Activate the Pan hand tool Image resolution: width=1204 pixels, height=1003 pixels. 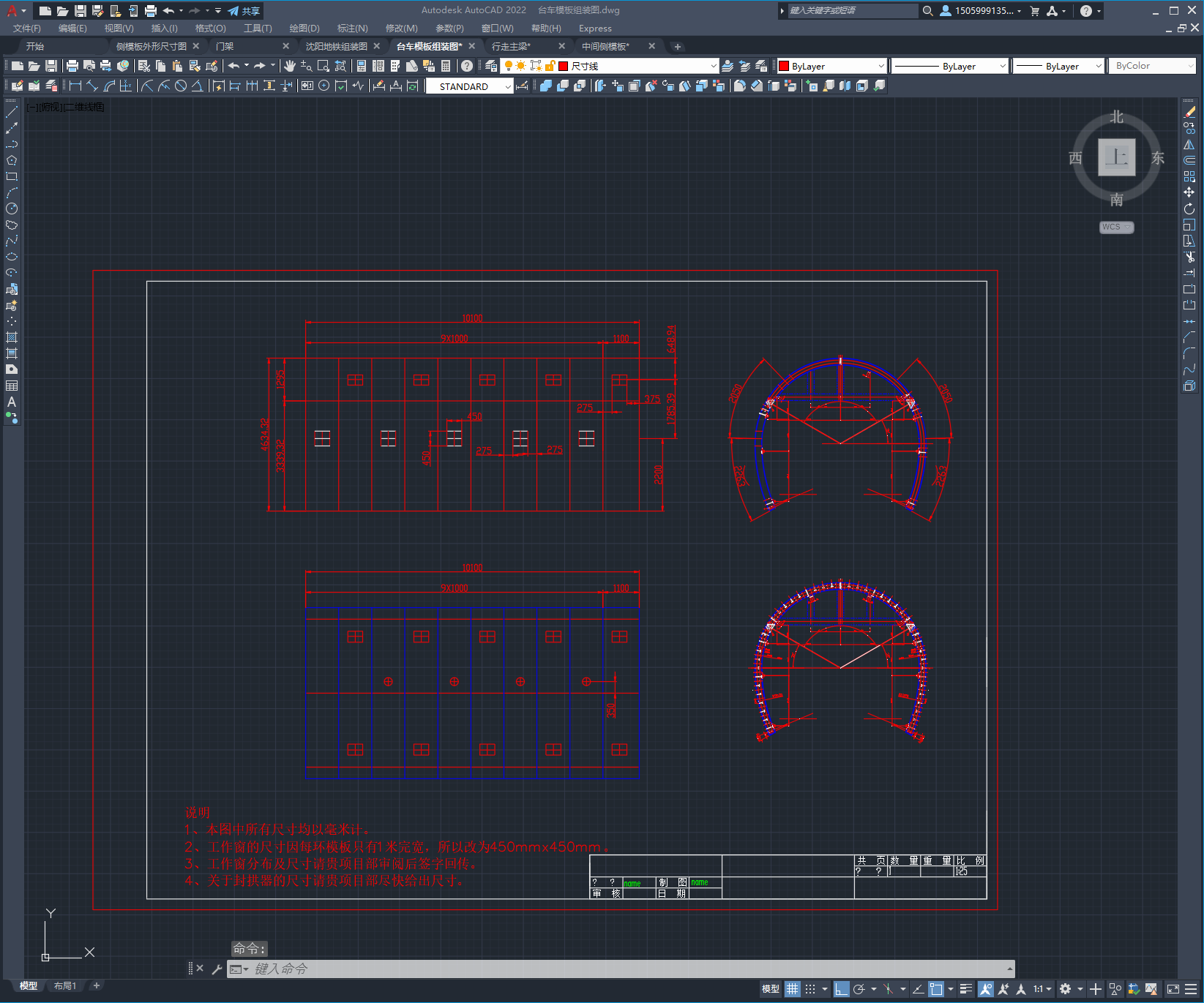tap(289, 66)
